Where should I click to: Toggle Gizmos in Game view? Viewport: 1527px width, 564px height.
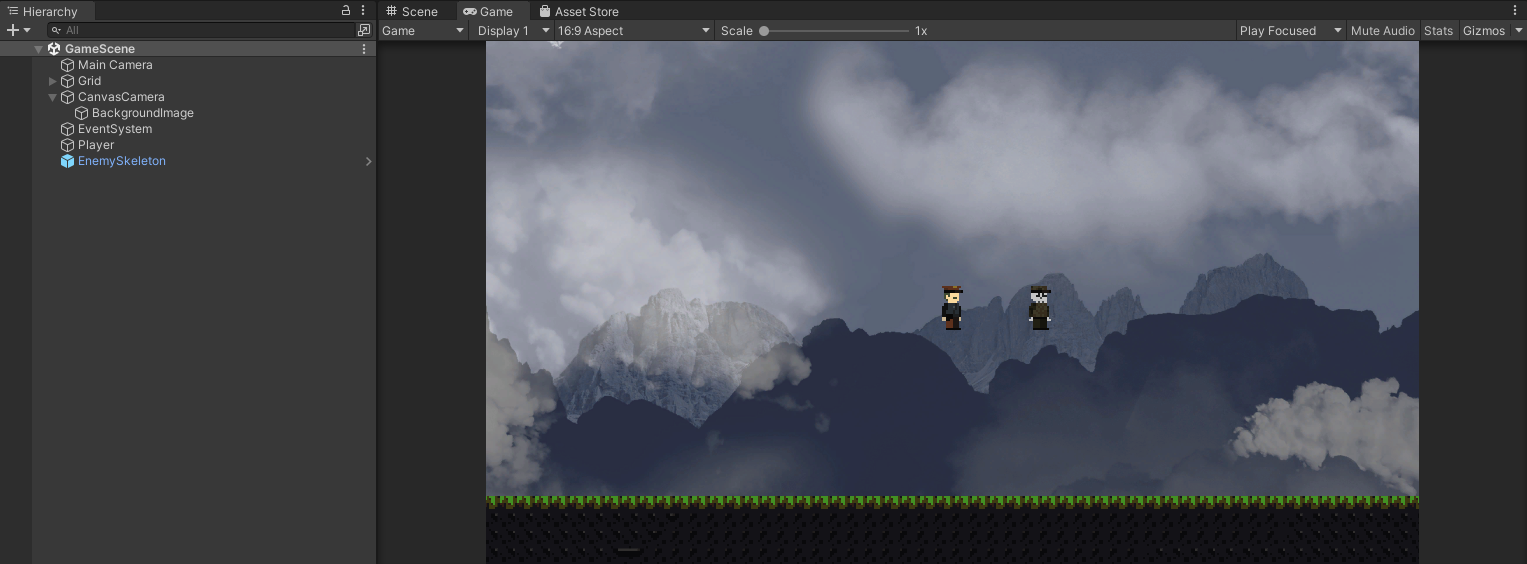click(1483, 30)
